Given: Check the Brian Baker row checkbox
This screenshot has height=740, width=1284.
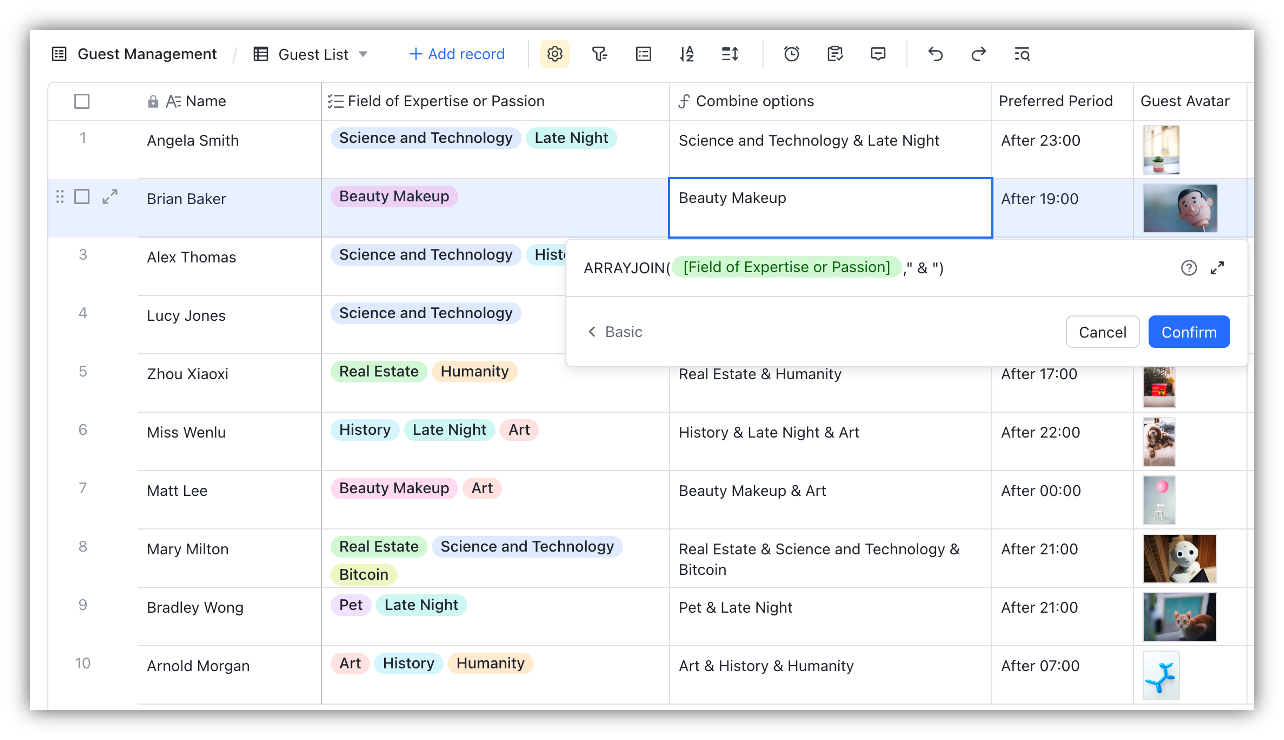Looking at the screenshot, I should click(x=82, y=197).
